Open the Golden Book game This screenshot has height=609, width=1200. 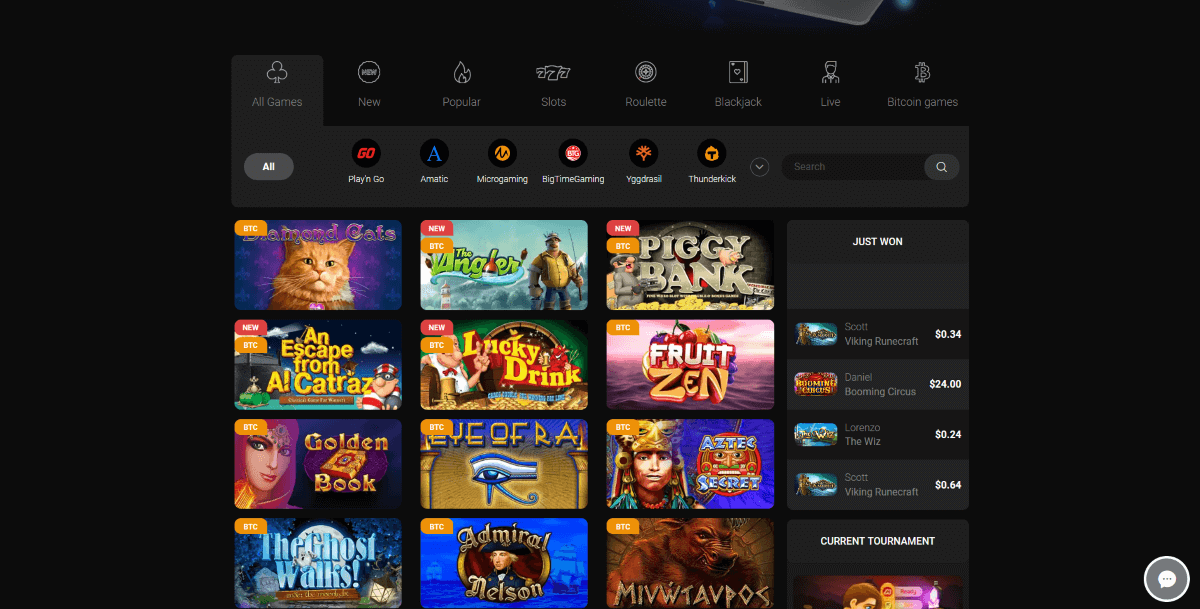click(318, 464)
